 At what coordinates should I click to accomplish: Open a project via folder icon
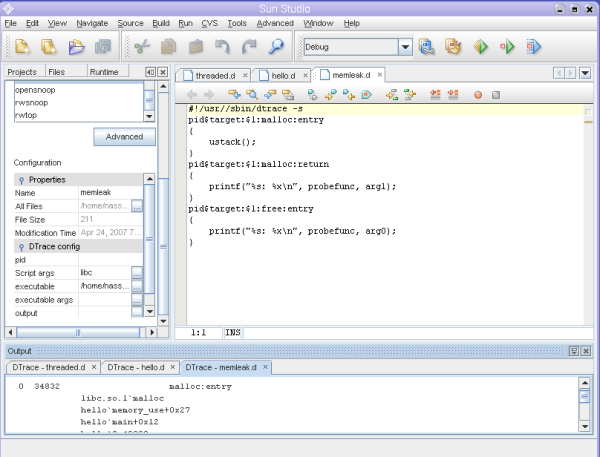pos(76,47)
